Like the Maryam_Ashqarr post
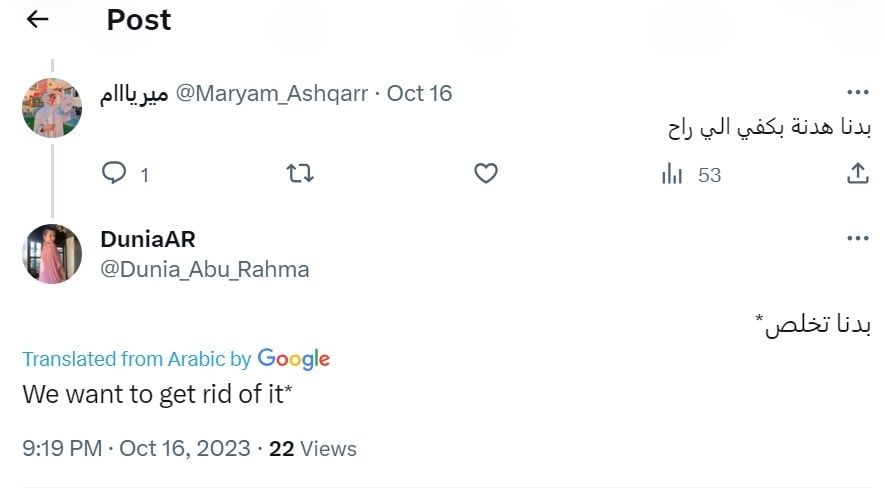Viewport: 885px width, 490px height. [485, 173]
